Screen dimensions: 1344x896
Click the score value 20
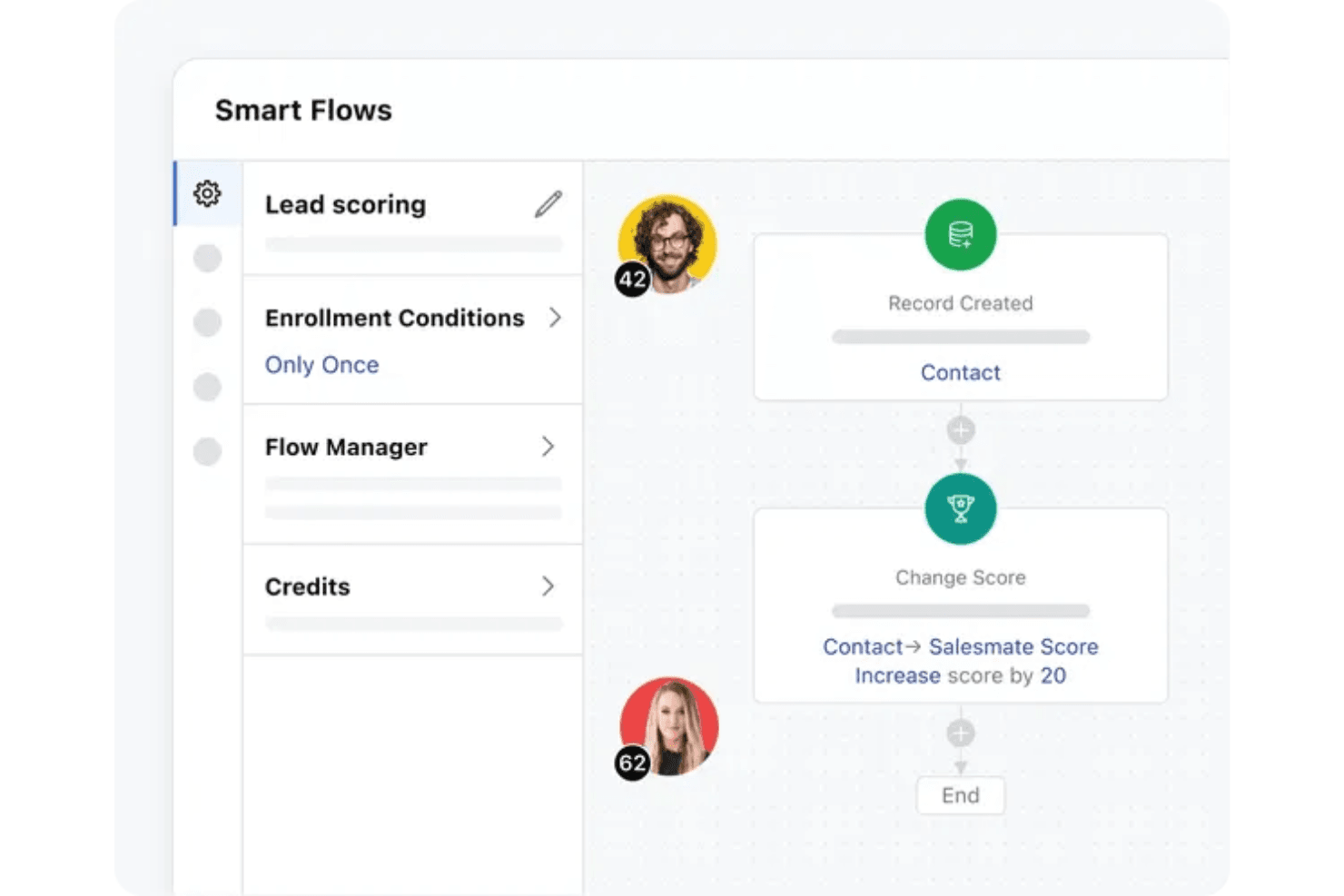tap(1053, 675)
